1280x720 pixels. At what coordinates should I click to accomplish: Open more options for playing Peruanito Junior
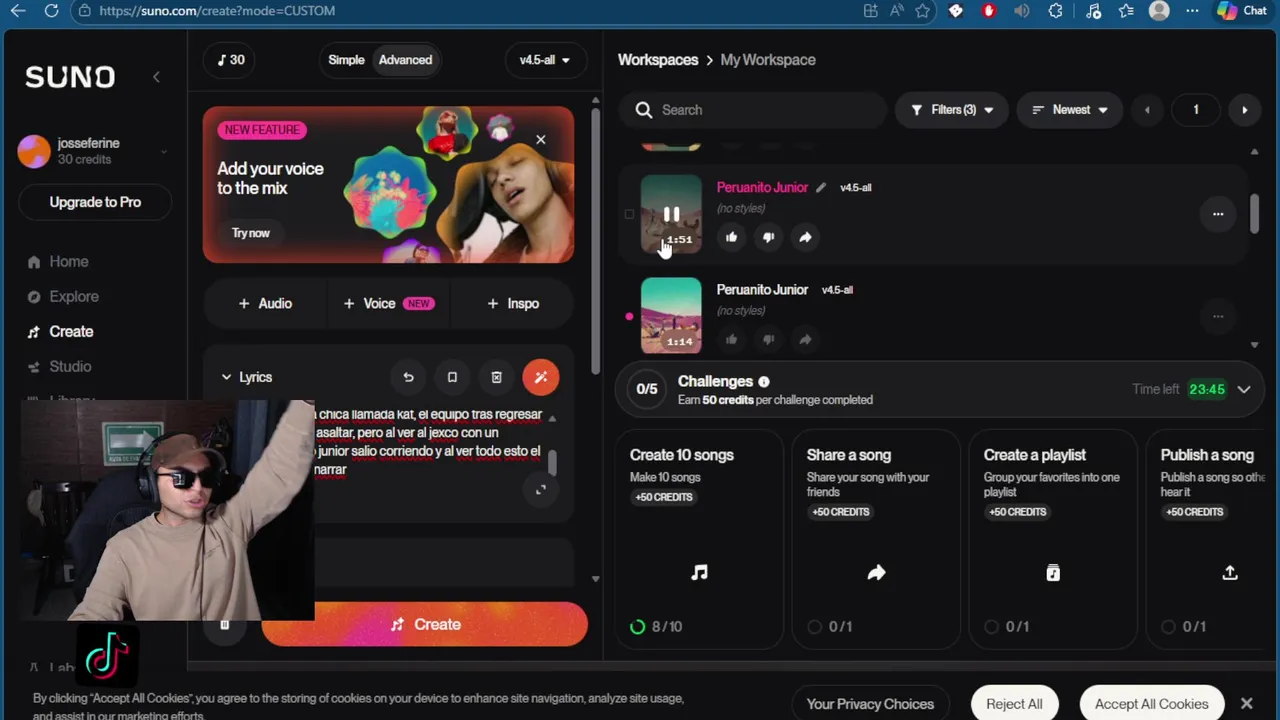point(1218,214)
